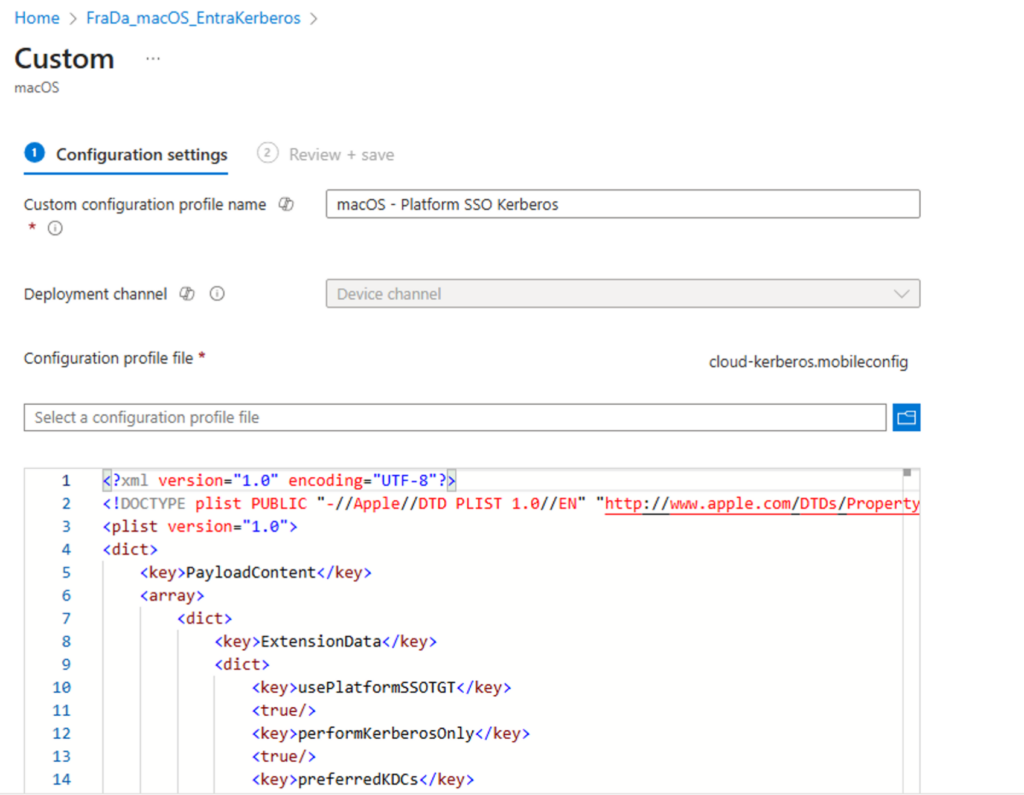Click the Select a configuration profile file field

pyautogui.click(x=454, y=418)
